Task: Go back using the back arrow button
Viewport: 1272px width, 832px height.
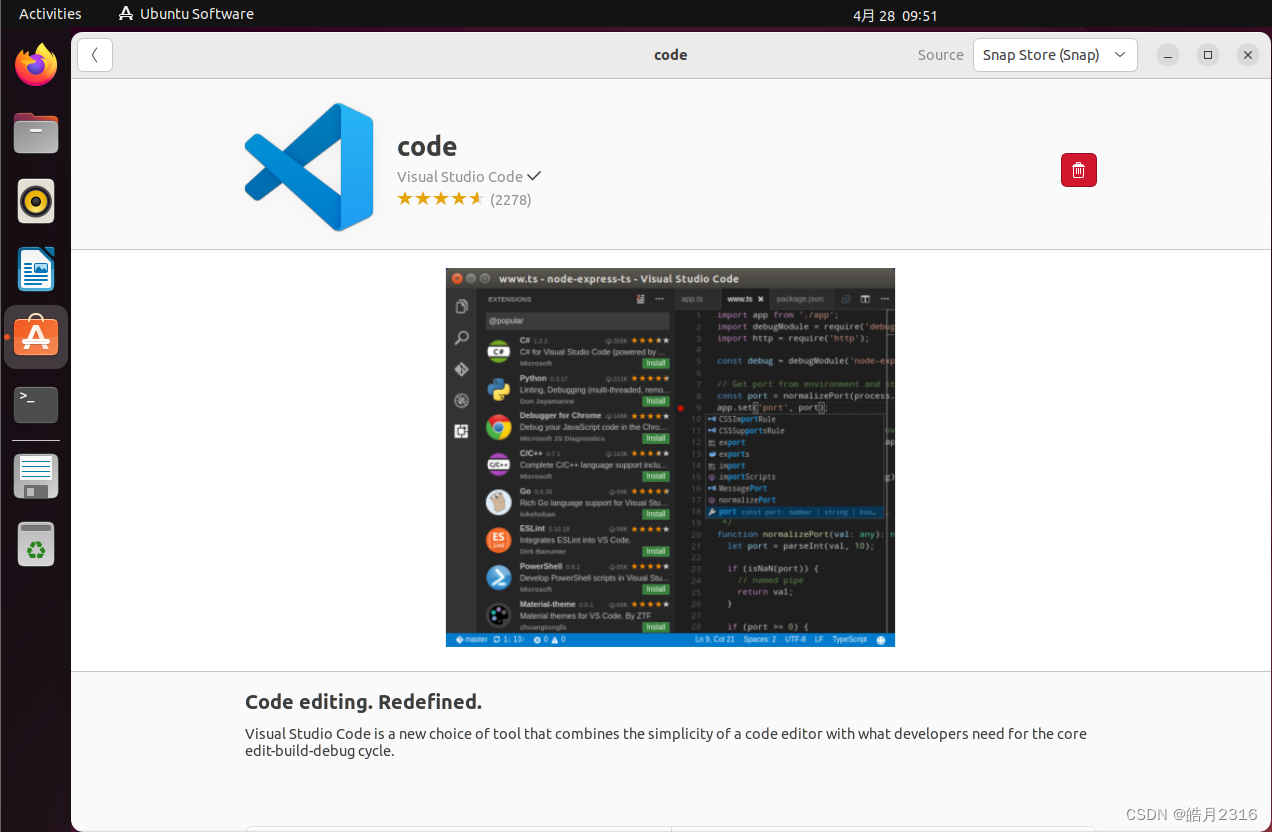Action: (x=94, y=54)
